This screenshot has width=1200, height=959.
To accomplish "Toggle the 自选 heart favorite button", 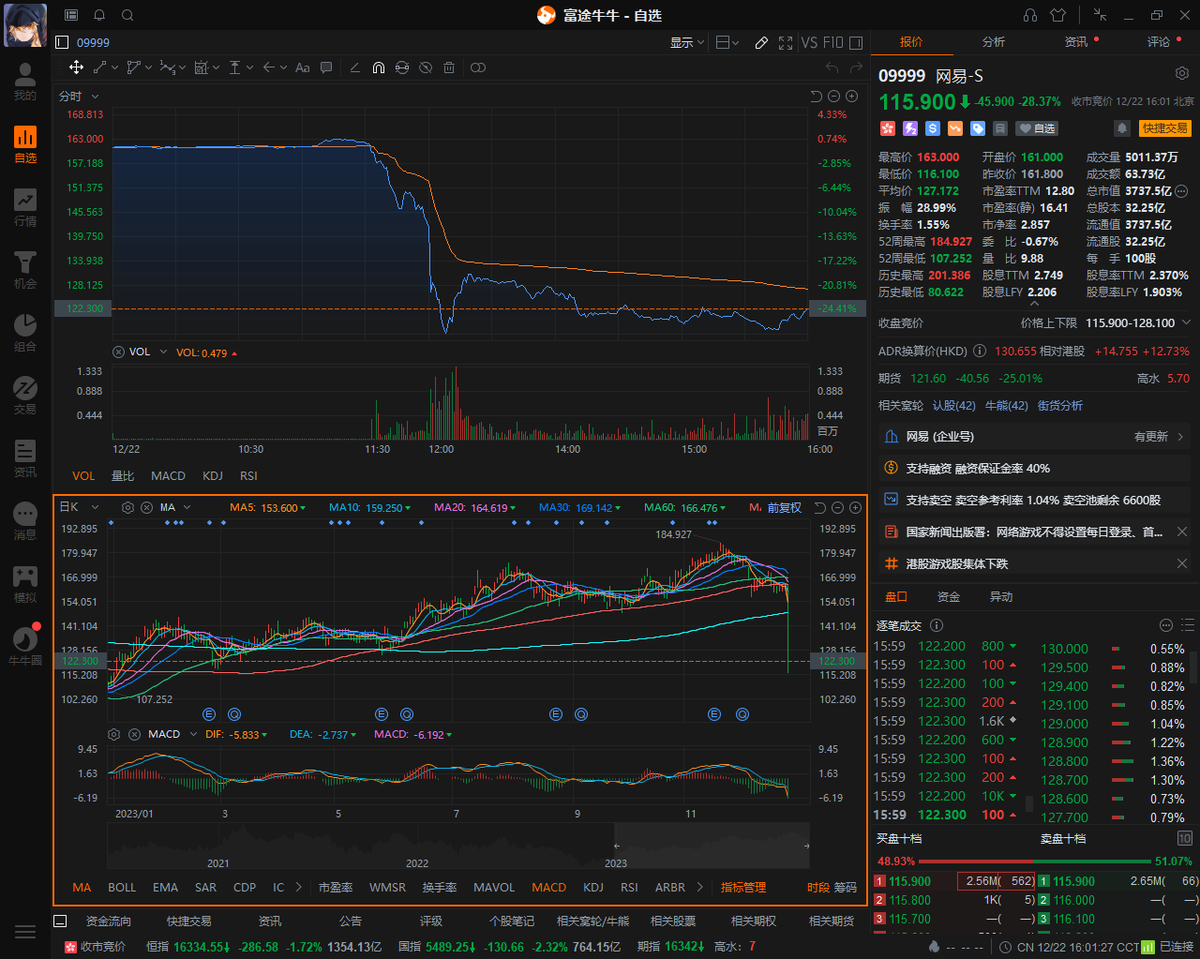I will [1037, 128].
